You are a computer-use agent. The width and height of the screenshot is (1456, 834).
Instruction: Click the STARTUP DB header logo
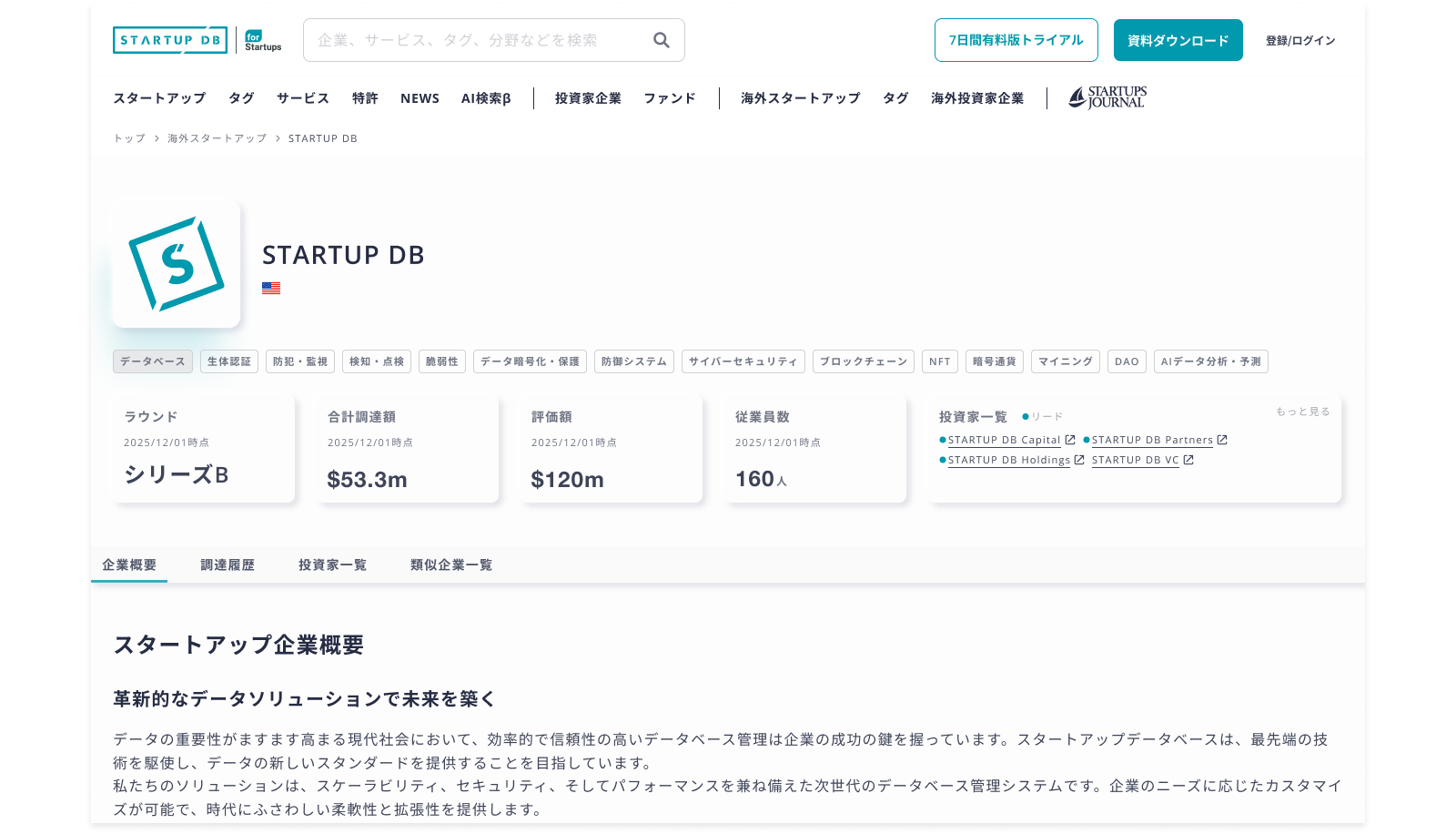click(x=170, y=40)
